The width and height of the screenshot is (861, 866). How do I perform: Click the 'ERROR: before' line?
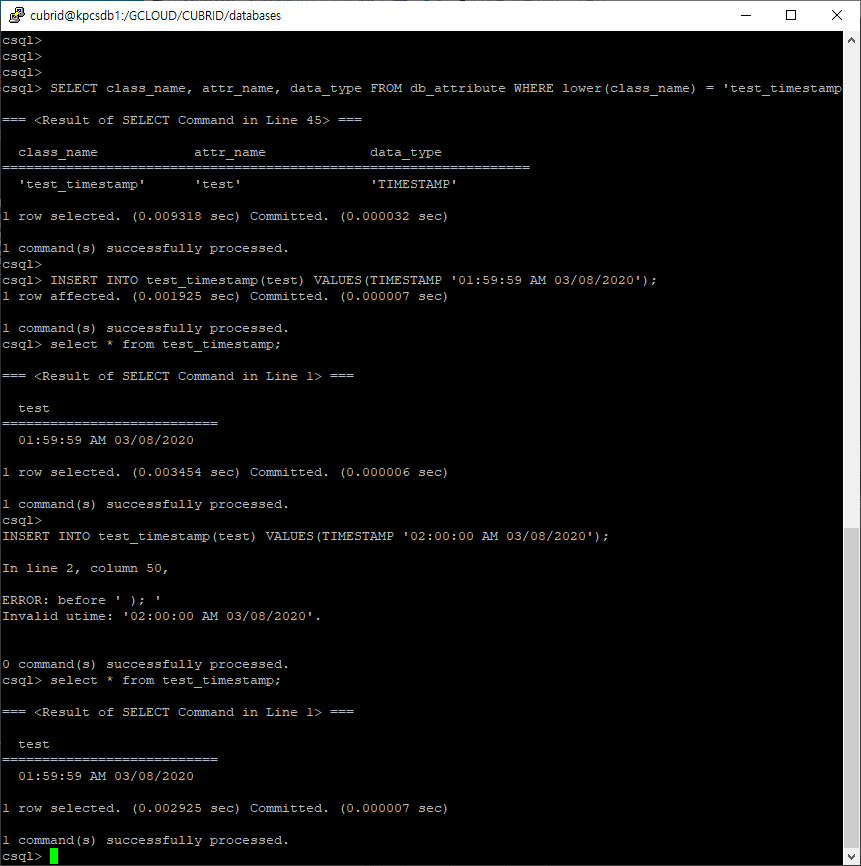81,600
